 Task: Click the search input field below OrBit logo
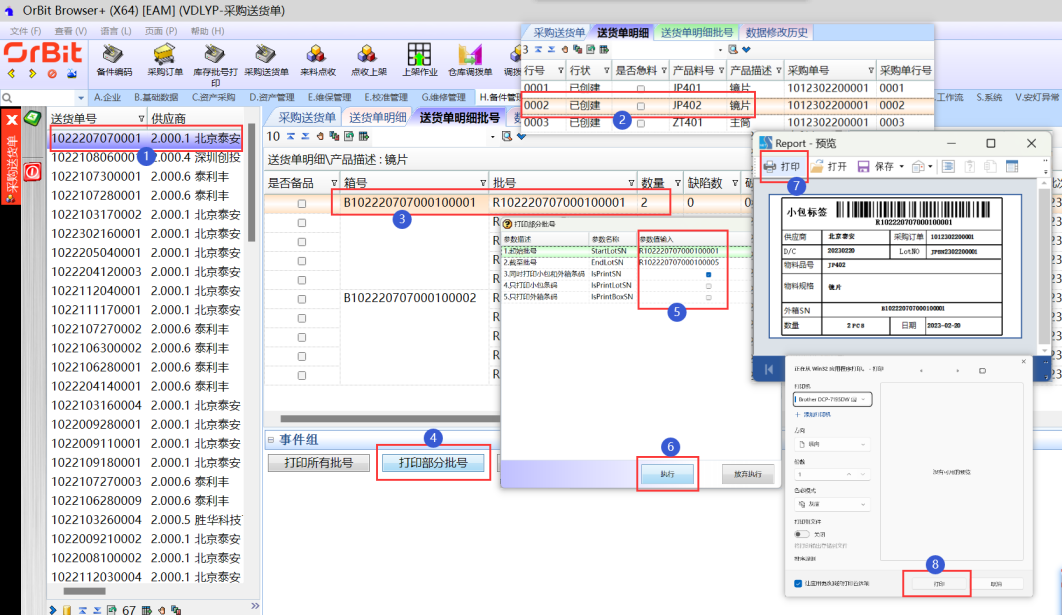click(42, 98)
